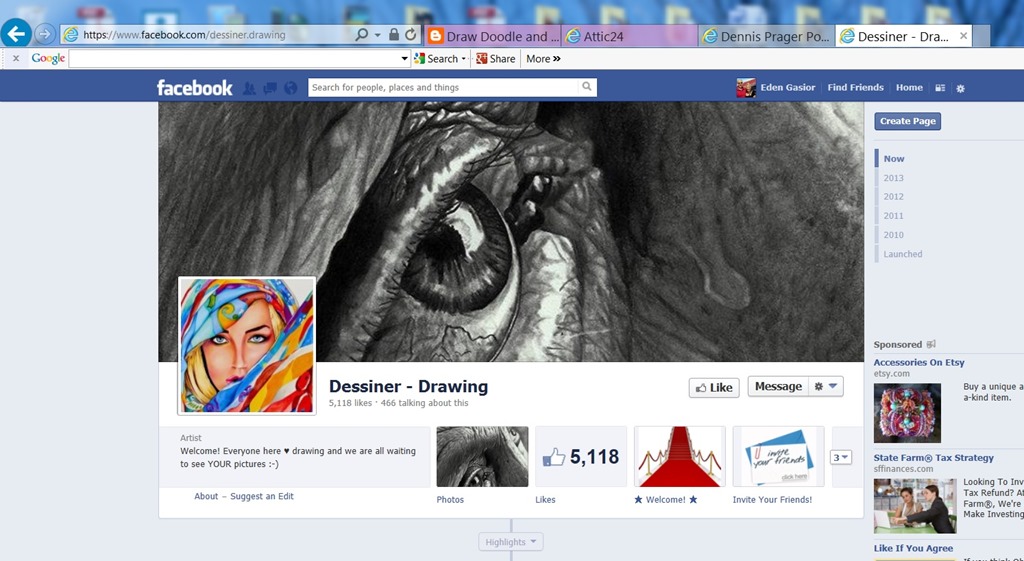
Task: Click the Suggest an Edit link
Action: tap(262, 496)
